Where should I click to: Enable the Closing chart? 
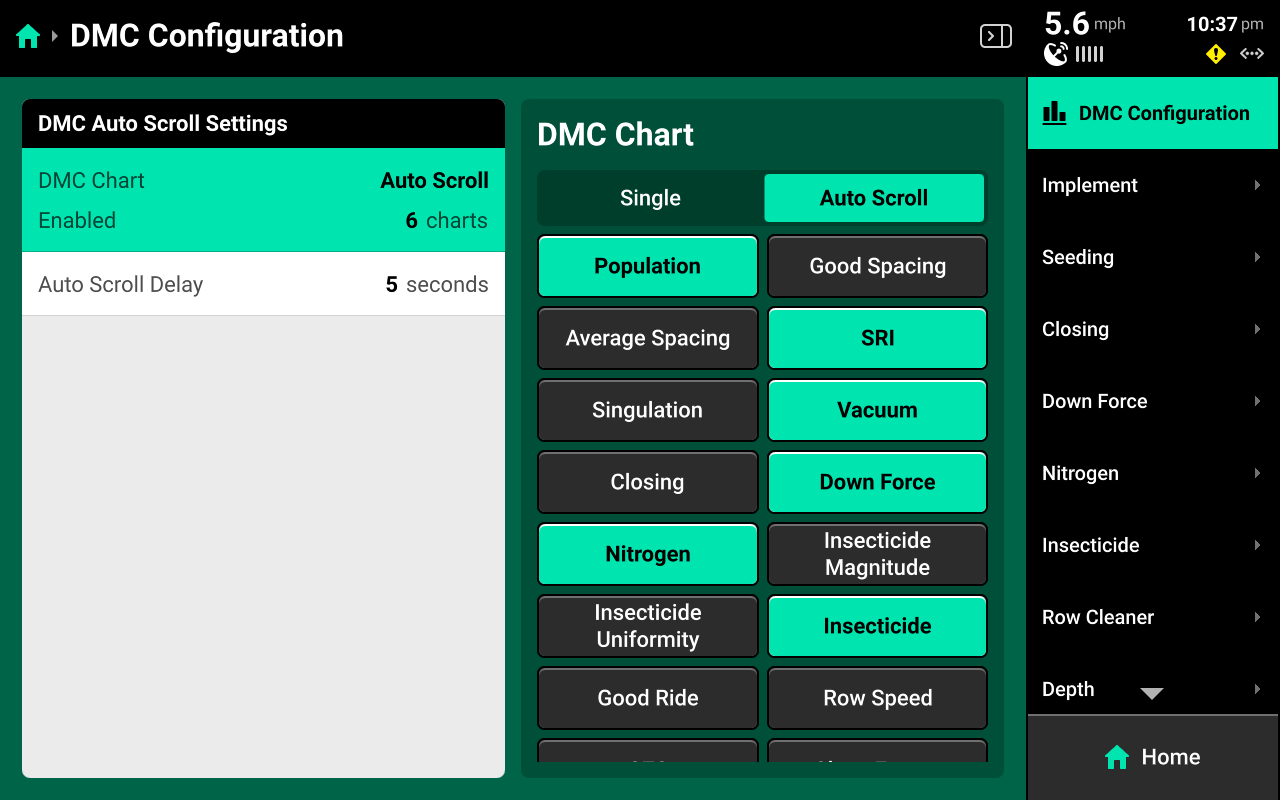click(648, 482)
